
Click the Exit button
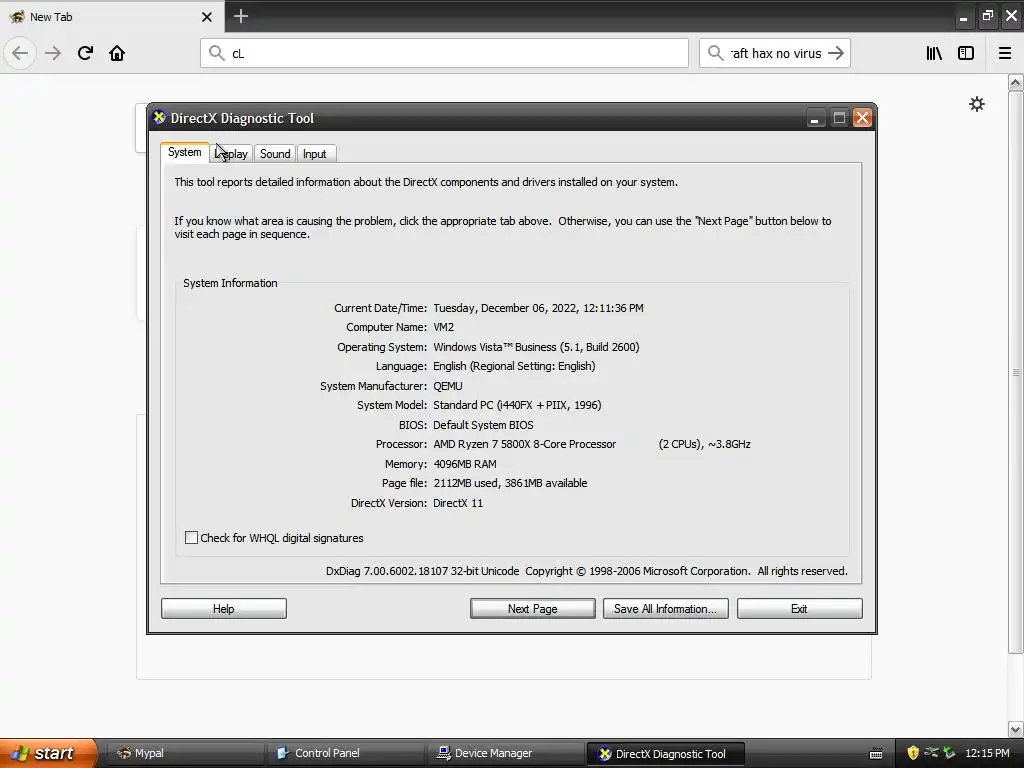click(x=799, y=609)
